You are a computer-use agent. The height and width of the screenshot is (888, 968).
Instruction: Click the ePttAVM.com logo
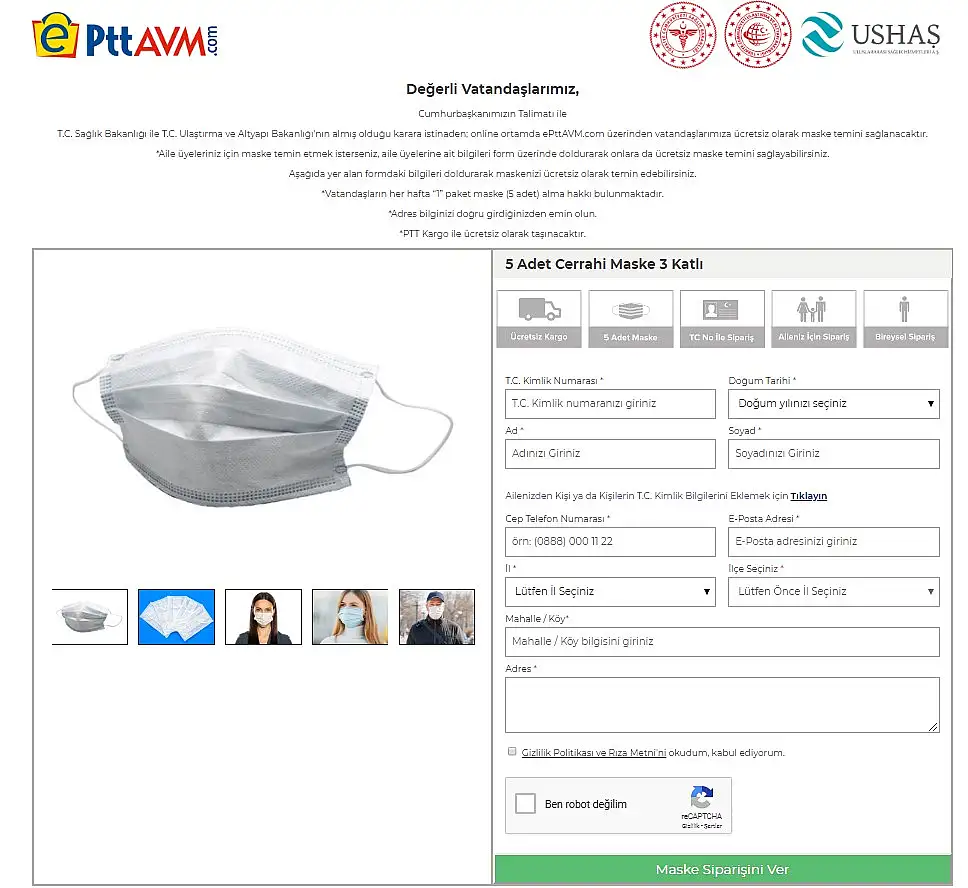[x=125, y=36]
